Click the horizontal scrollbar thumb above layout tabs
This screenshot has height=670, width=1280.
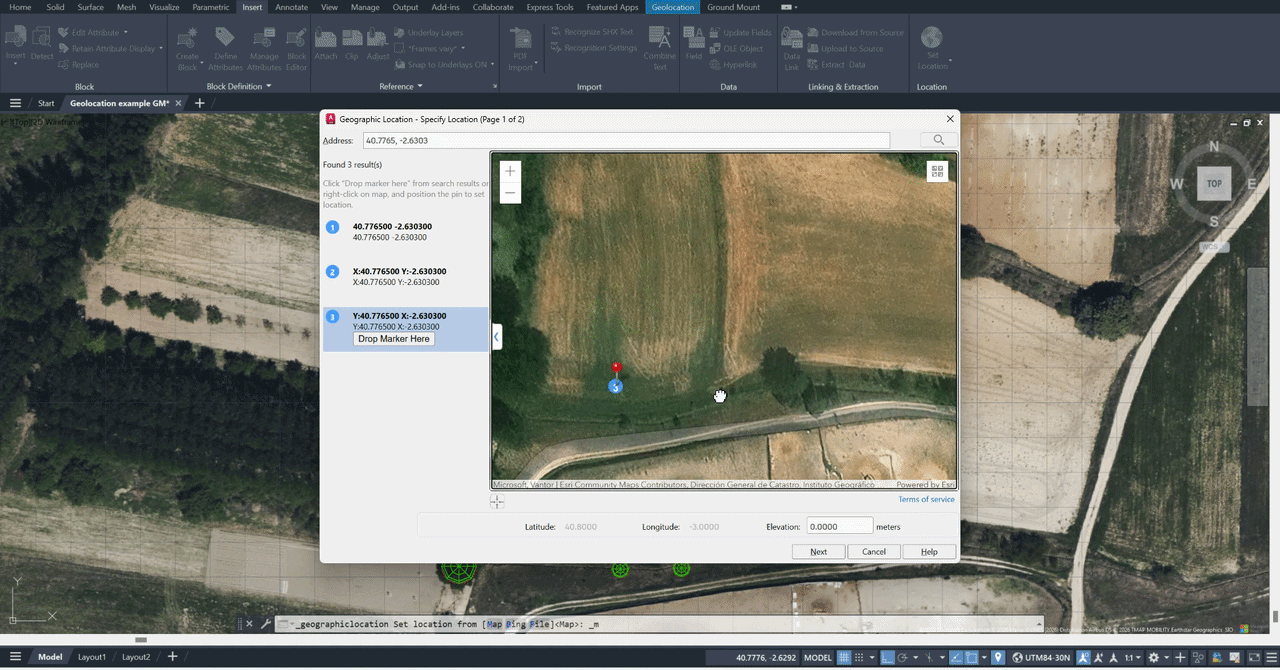[141, 640]
